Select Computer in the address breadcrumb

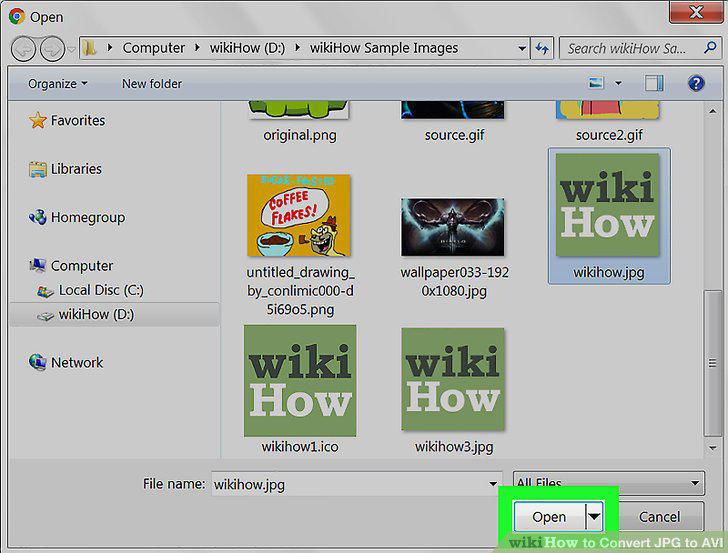pos(153,48)
